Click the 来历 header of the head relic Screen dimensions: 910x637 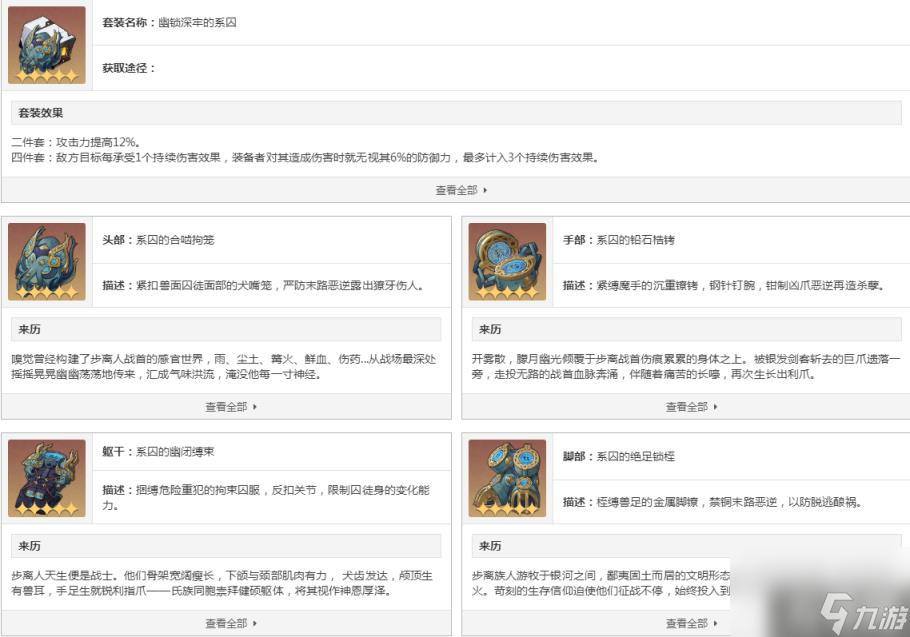click(226, 330)
